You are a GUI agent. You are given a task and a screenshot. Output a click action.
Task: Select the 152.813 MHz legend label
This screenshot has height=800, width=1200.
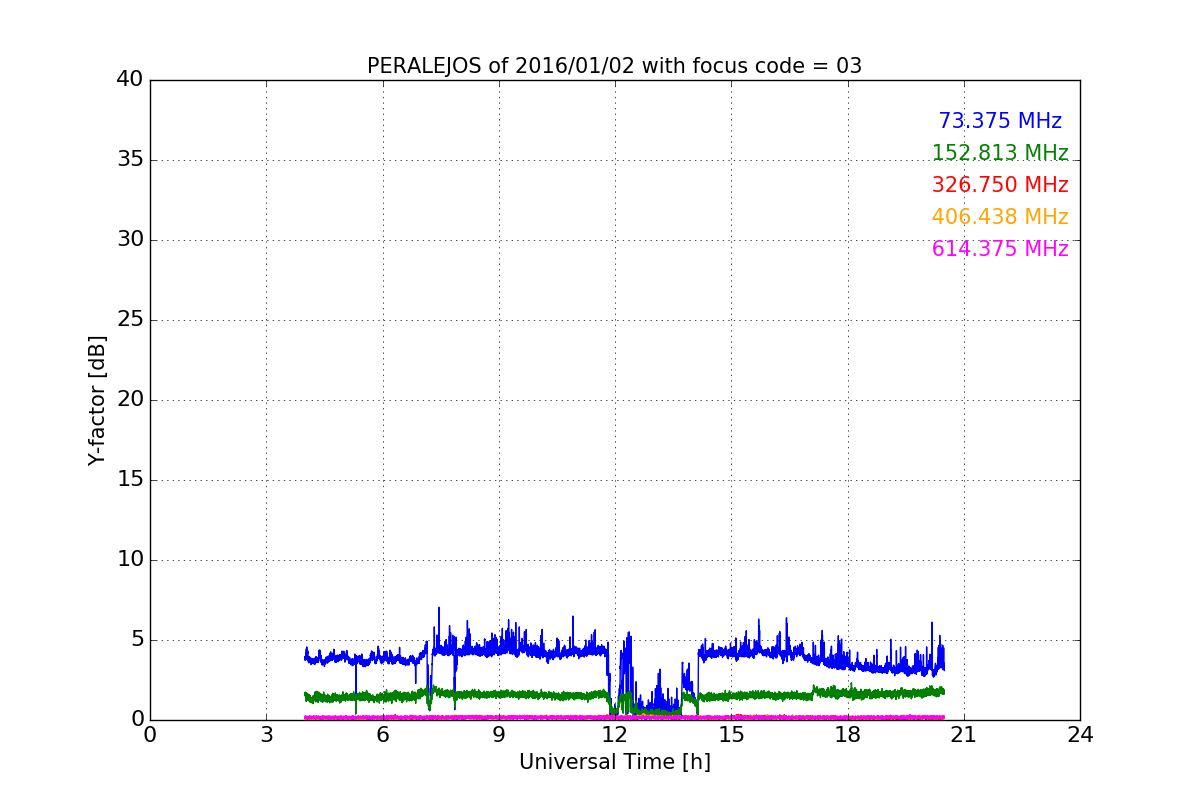point(1000,153)
